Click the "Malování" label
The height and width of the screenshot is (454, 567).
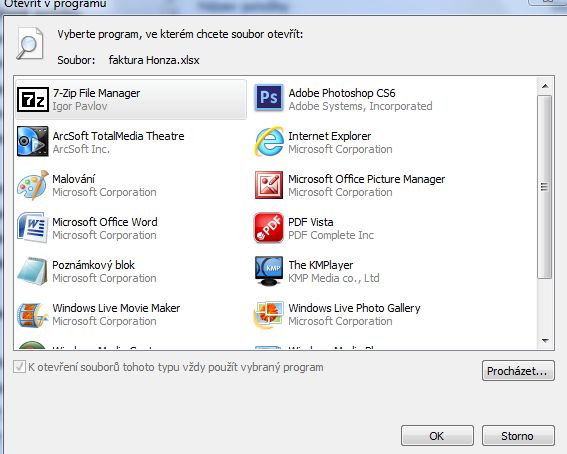click(x=74, y=179)
